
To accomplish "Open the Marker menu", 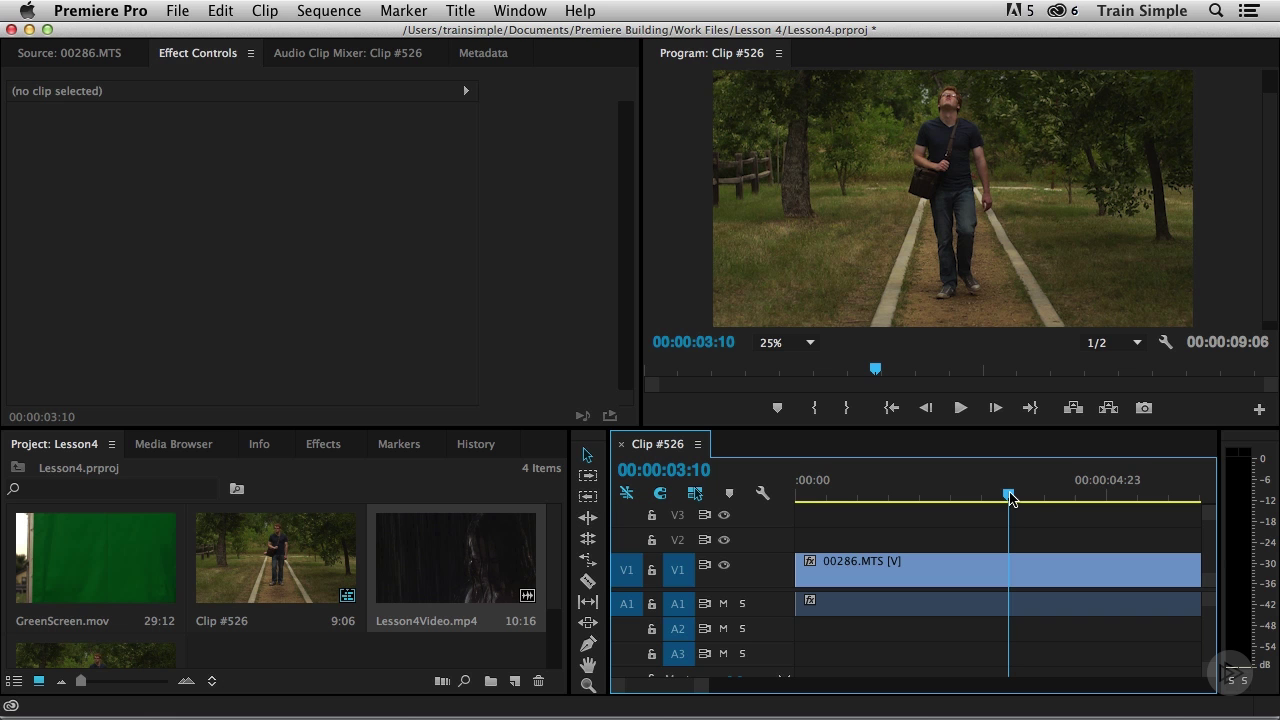I will (x=404, y=10).
